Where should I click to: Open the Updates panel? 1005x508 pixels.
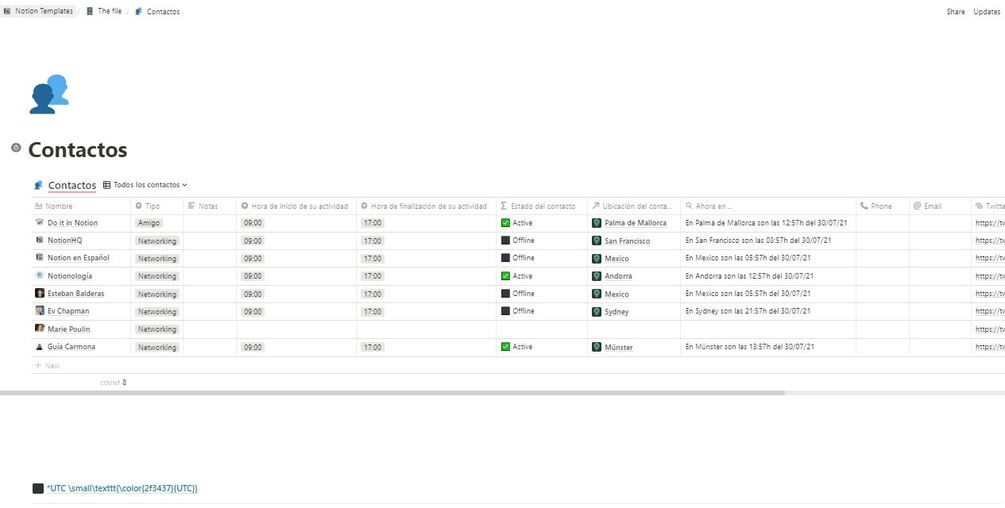click(986, 12)
